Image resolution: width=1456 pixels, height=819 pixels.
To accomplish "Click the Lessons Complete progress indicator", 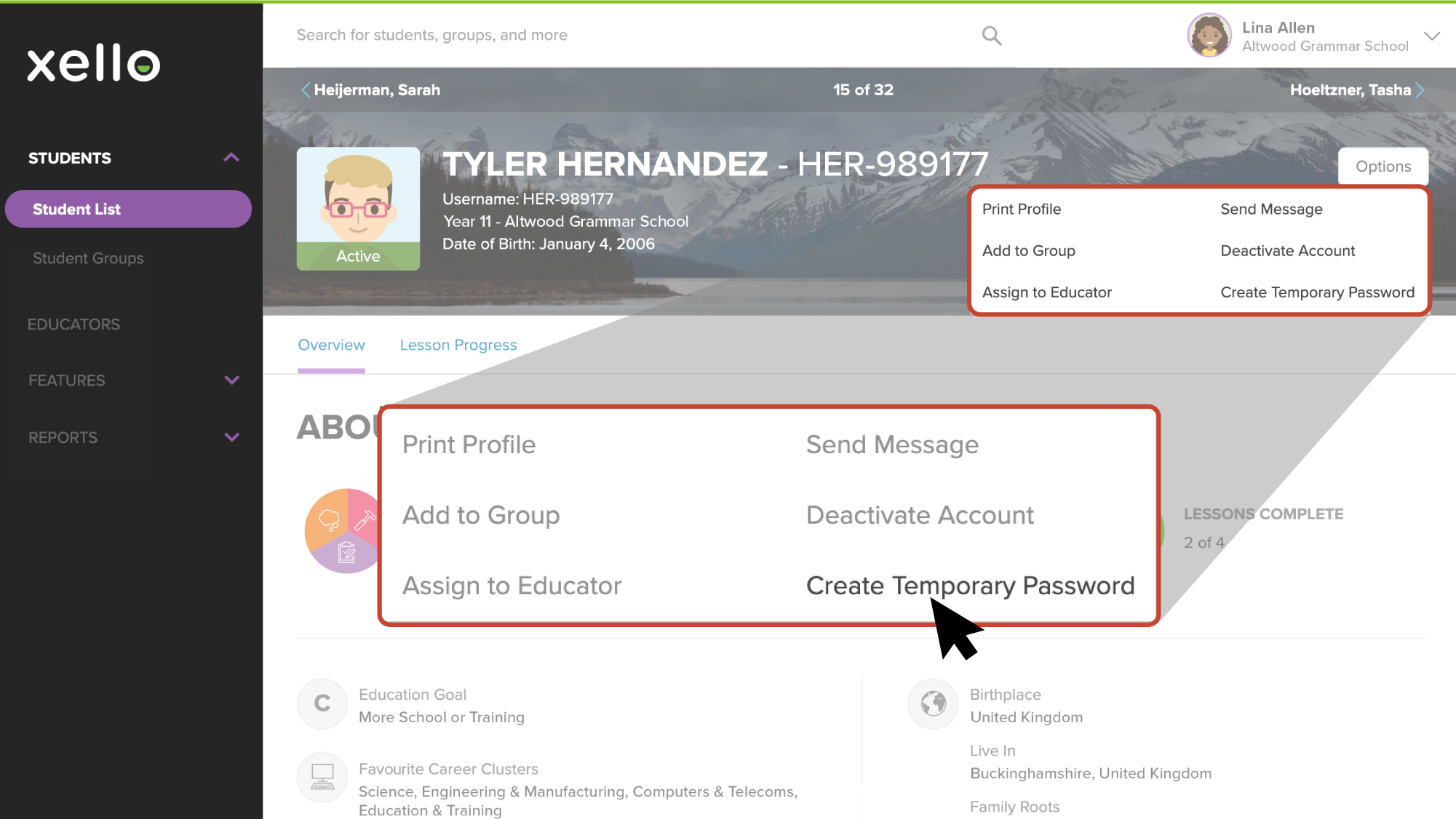I will tap(1262, 527).
